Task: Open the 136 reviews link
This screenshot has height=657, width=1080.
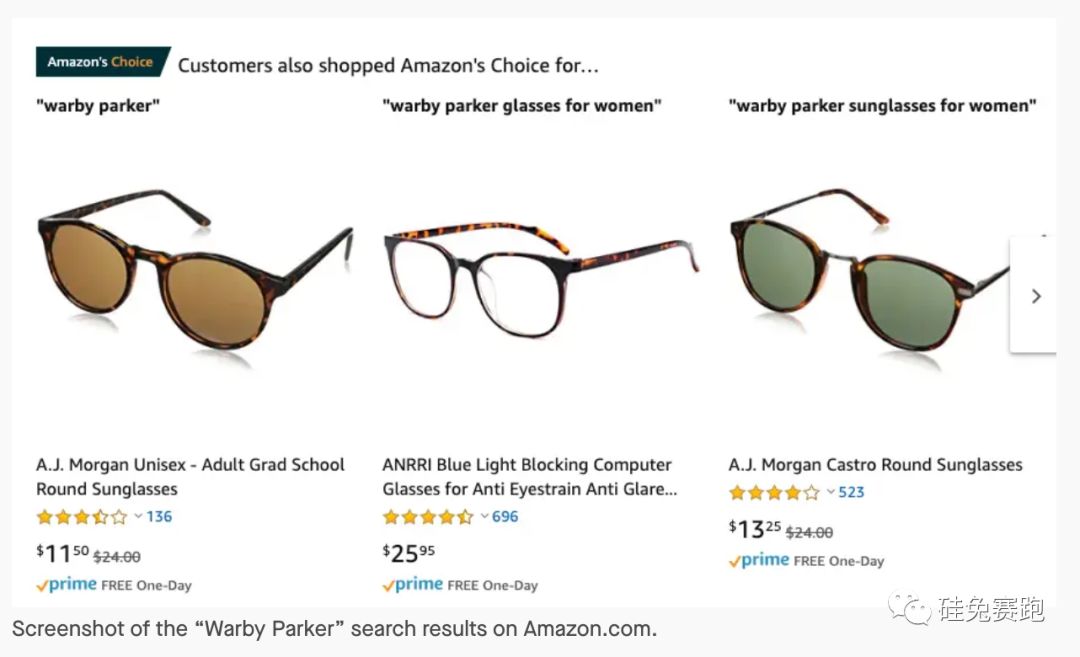Action: 159,517
